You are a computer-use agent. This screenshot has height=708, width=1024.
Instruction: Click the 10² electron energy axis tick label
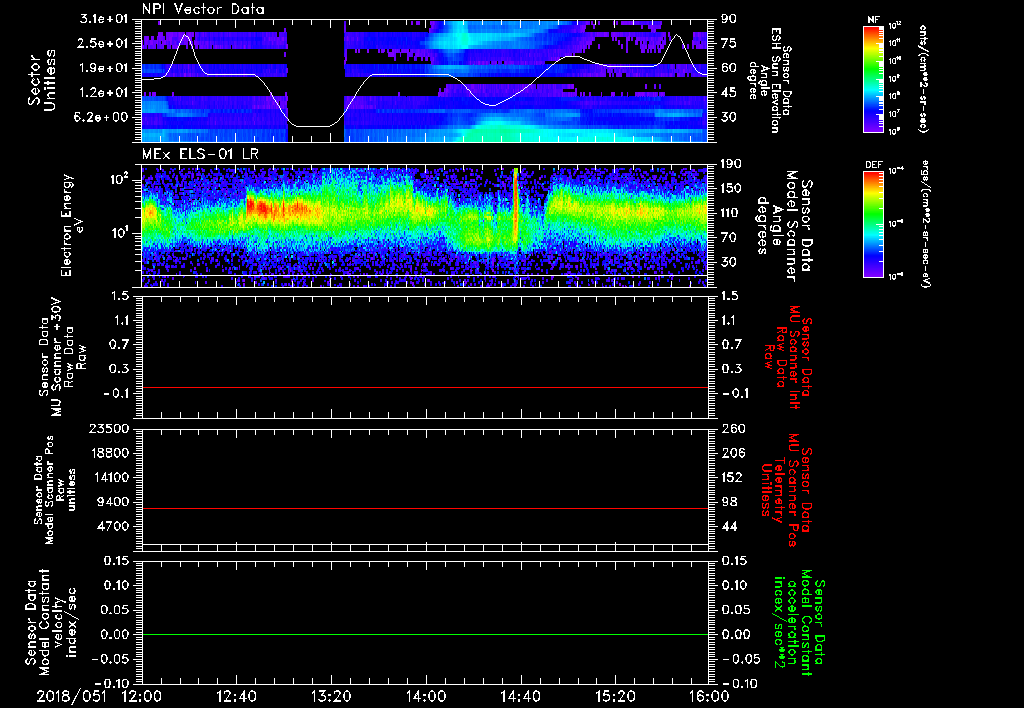tap(120, 180)
